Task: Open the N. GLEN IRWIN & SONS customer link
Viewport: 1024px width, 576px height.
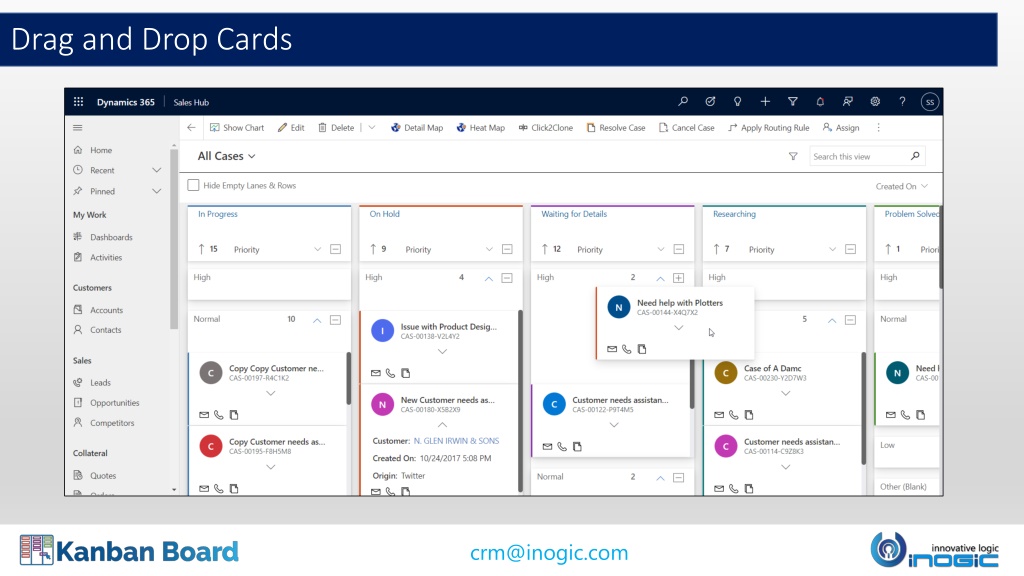Action: click(456, 441)
